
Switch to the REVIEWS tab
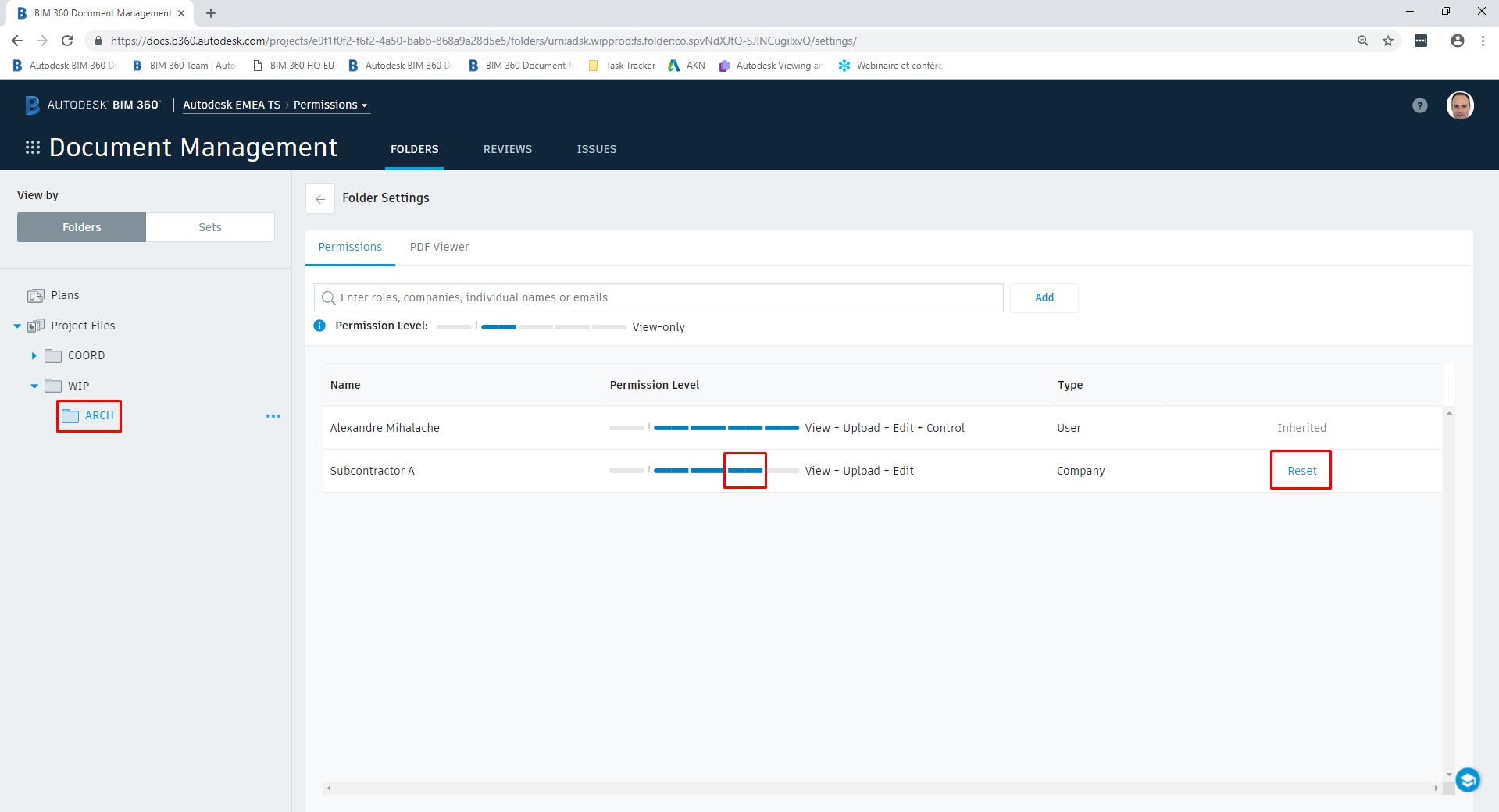[x=507, y=149]
